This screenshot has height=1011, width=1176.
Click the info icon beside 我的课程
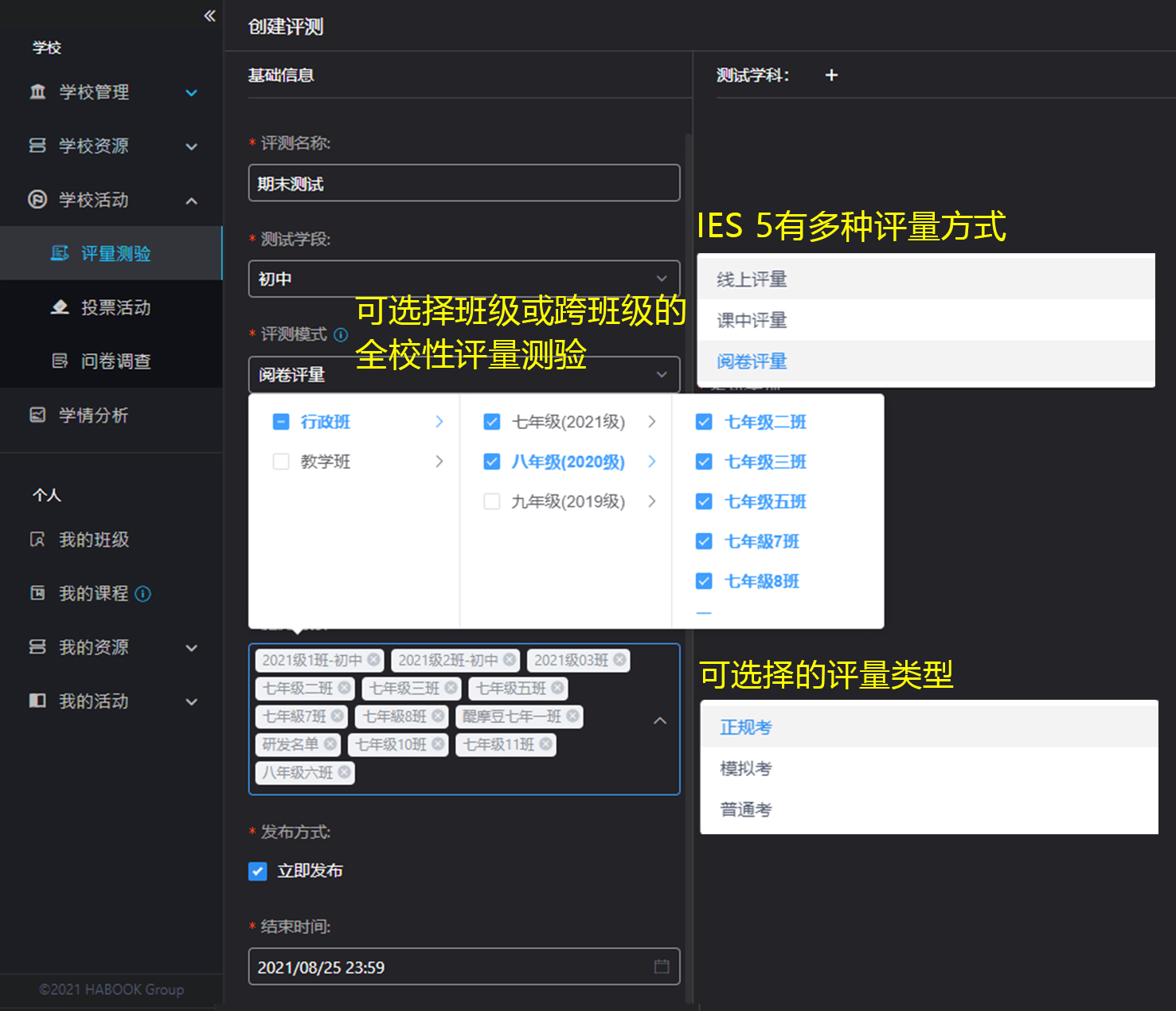tap(143, 594)
